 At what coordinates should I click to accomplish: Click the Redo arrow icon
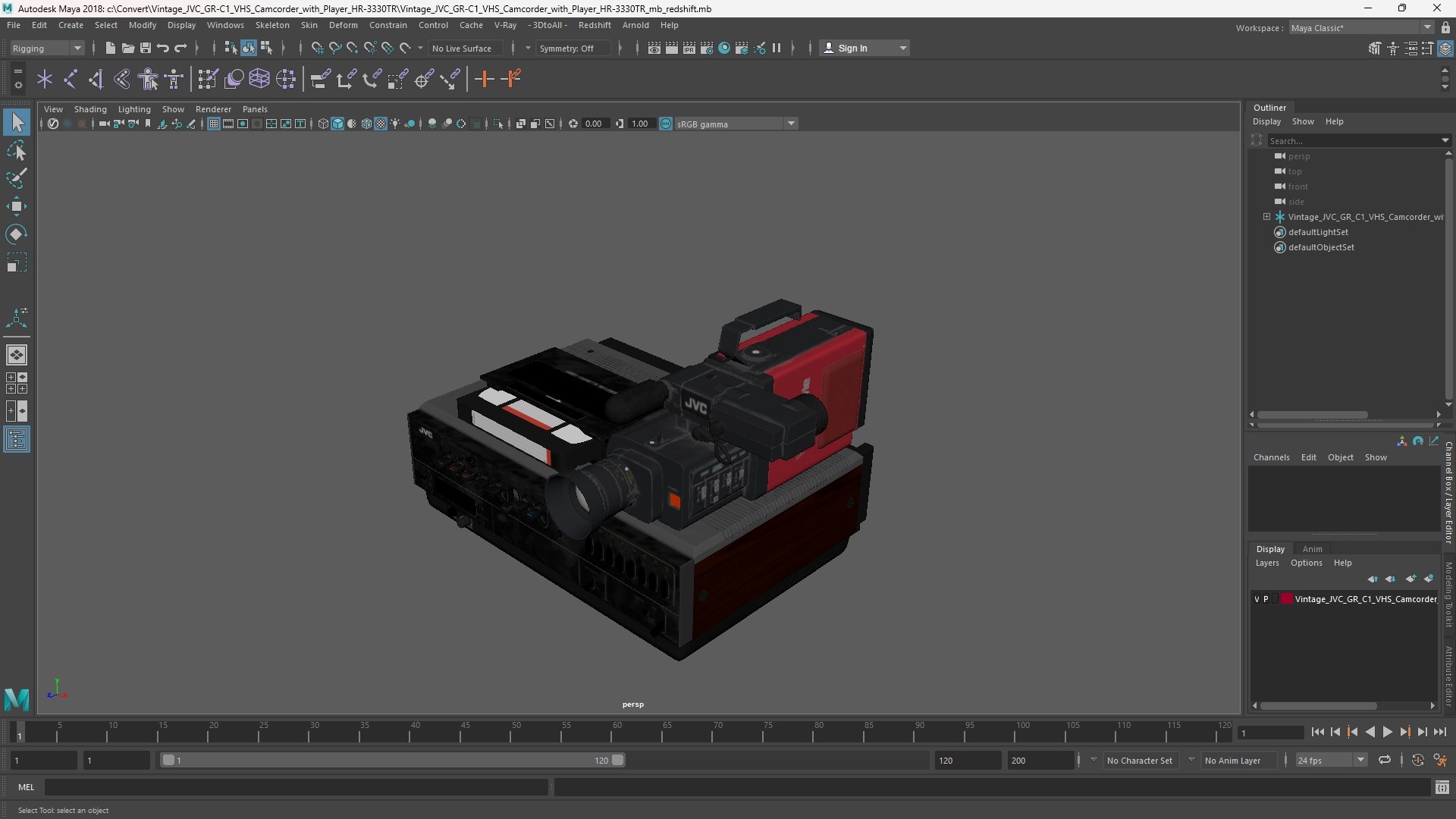click(180, 48)
